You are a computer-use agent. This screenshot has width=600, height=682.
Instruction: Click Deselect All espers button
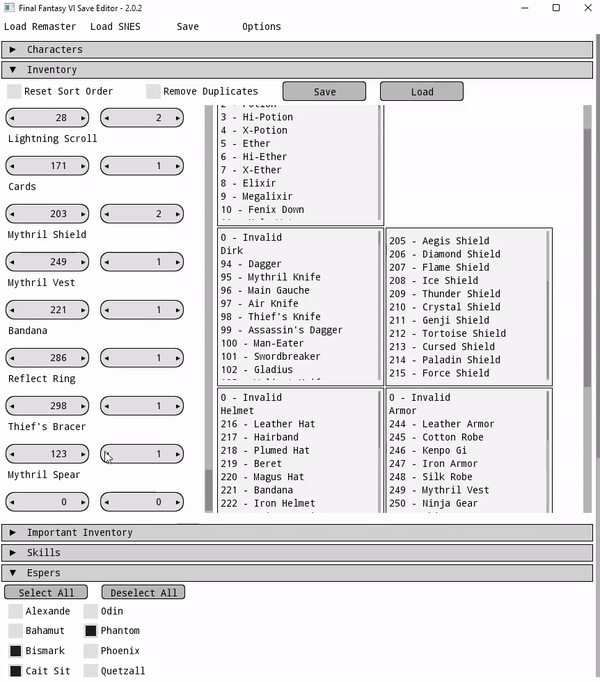pyautogui.click(x=143, y=592)
